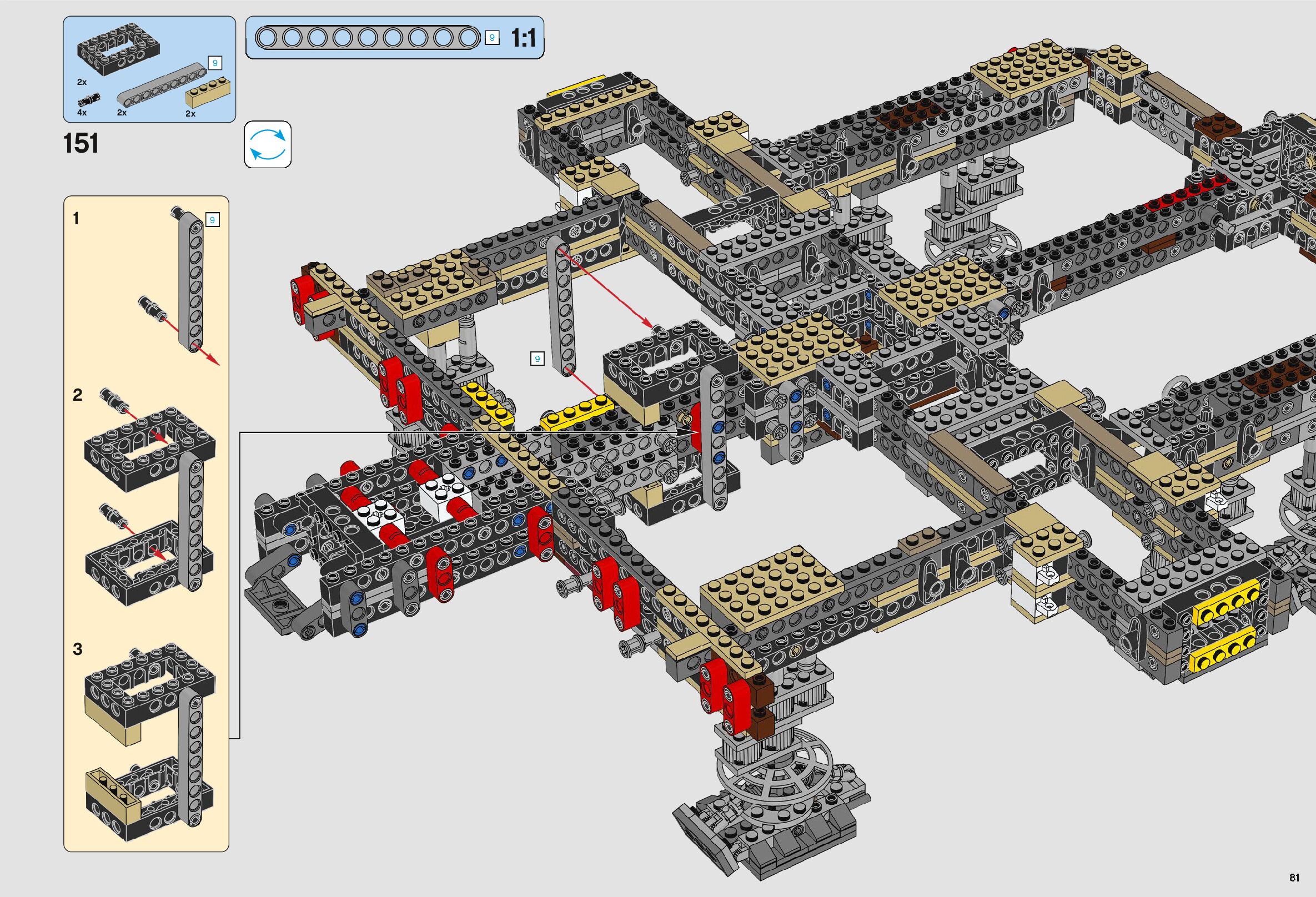Click the page number 81
The height and width of the screenshot is (897, 1316).
point(1294,878)
